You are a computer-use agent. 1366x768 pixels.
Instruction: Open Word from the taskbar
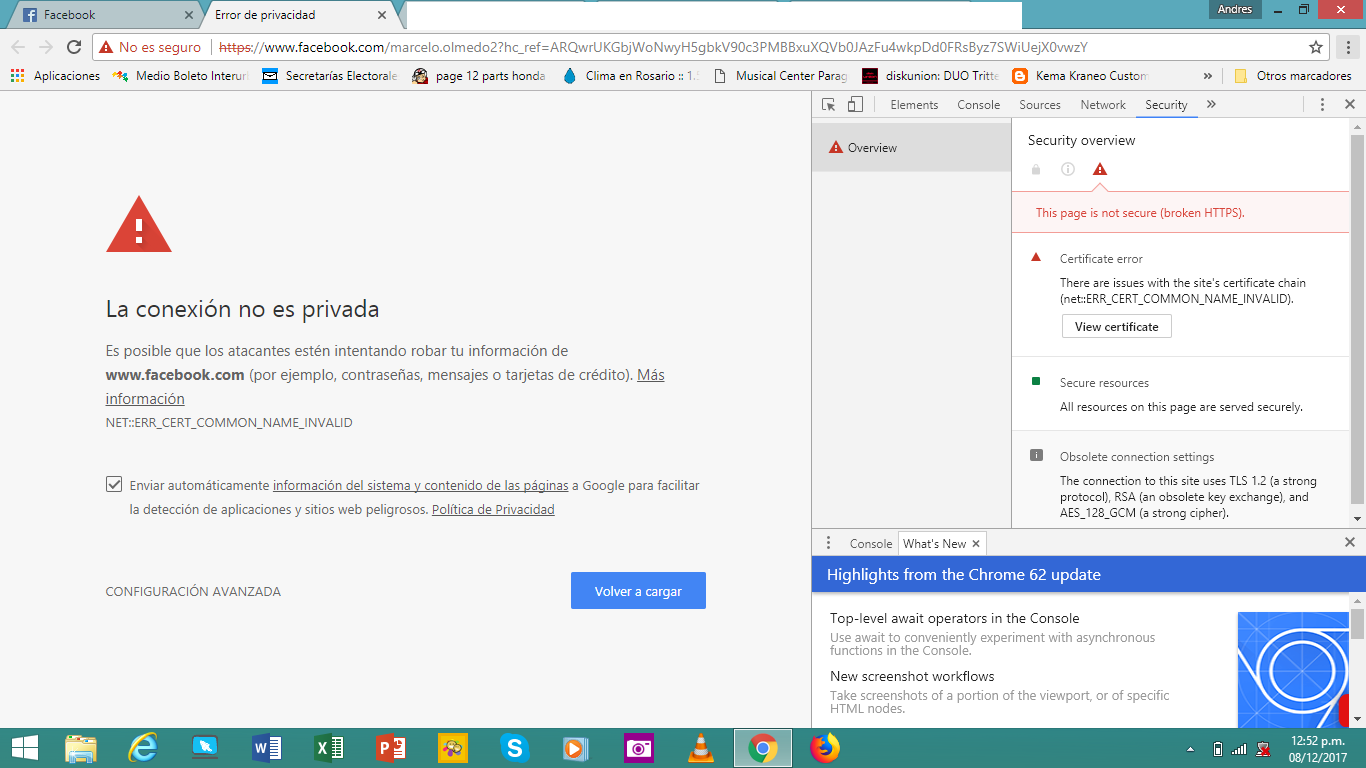point(266,748)
